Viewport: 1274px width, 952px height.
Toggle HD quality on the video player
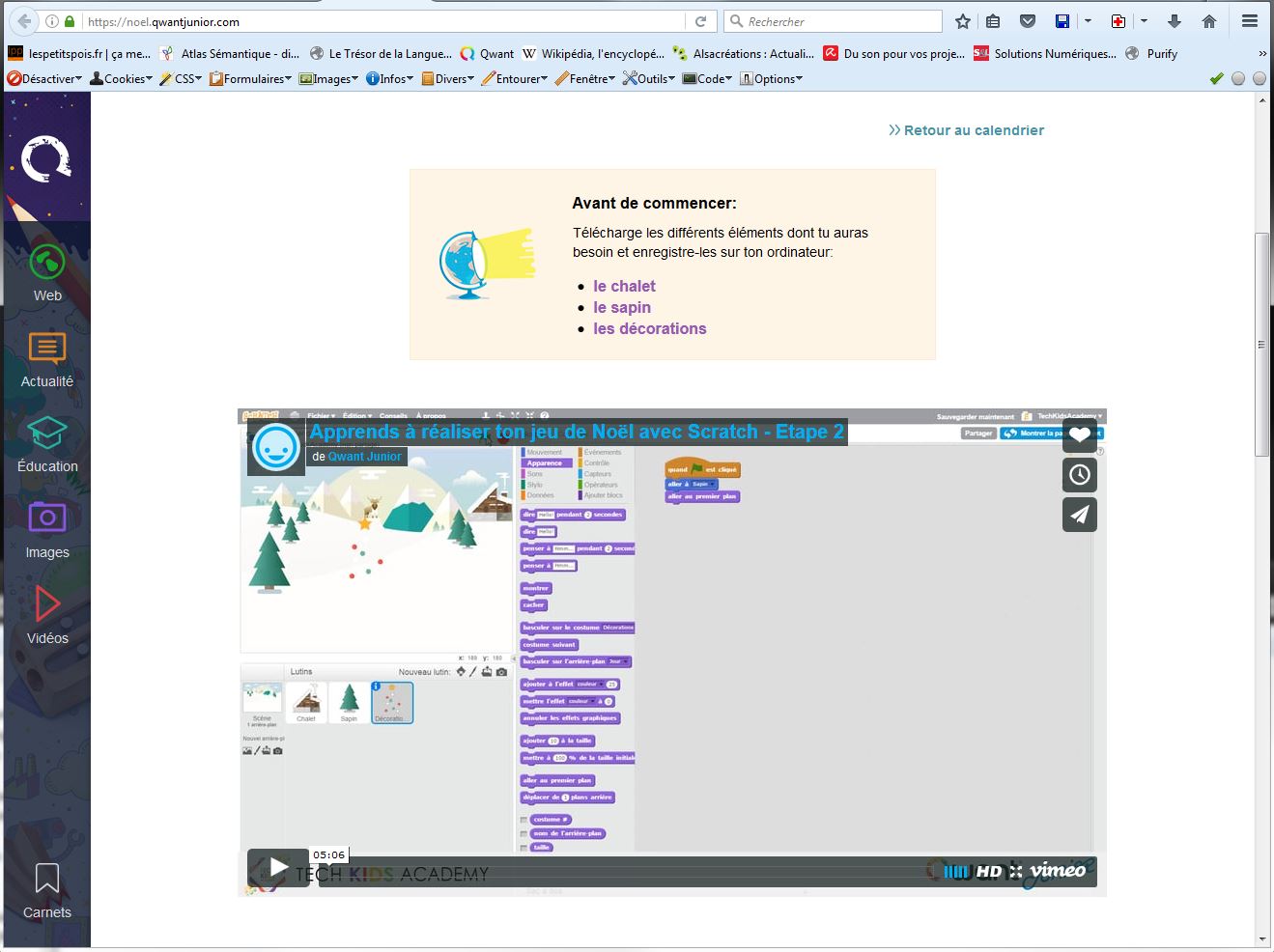[x=988, y=872]
